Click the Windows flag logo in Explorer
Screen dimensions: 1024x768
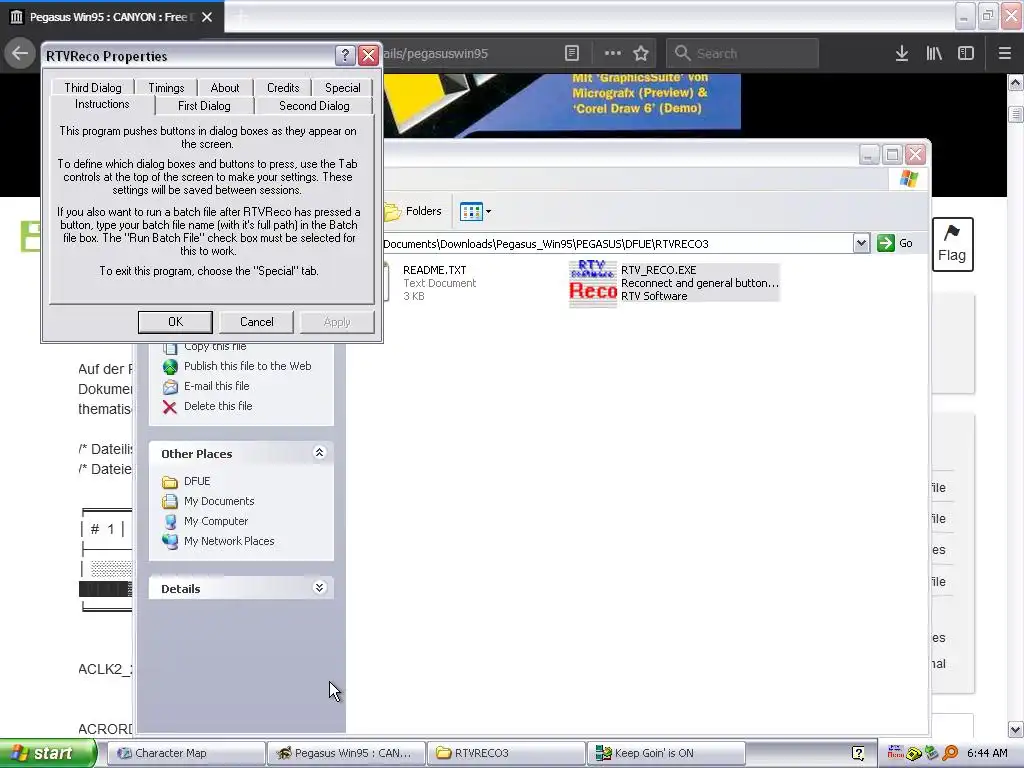coord(908,178)
